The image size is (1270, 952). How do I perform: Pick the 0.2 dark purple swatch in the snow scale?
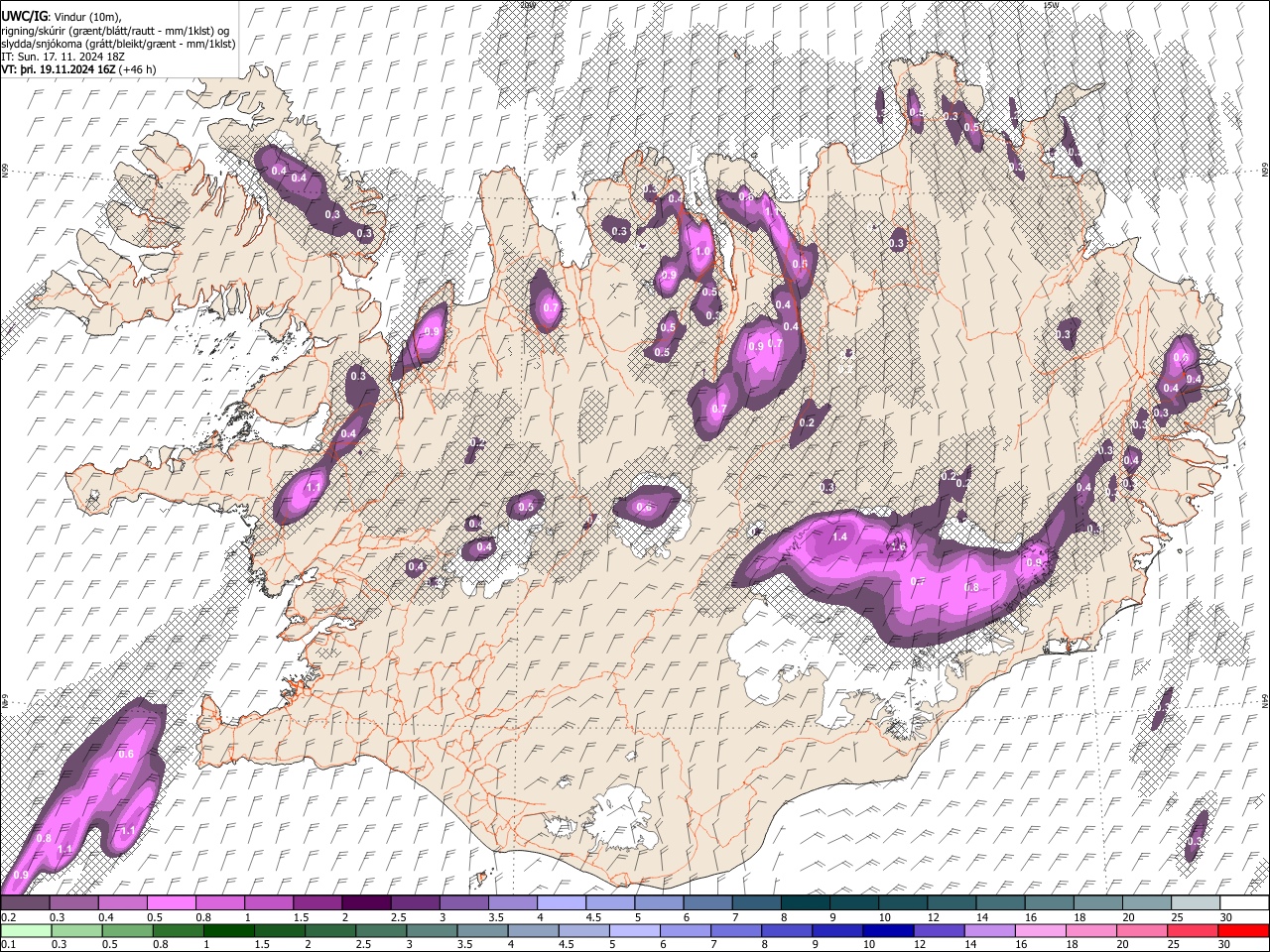tap(25, 903)
